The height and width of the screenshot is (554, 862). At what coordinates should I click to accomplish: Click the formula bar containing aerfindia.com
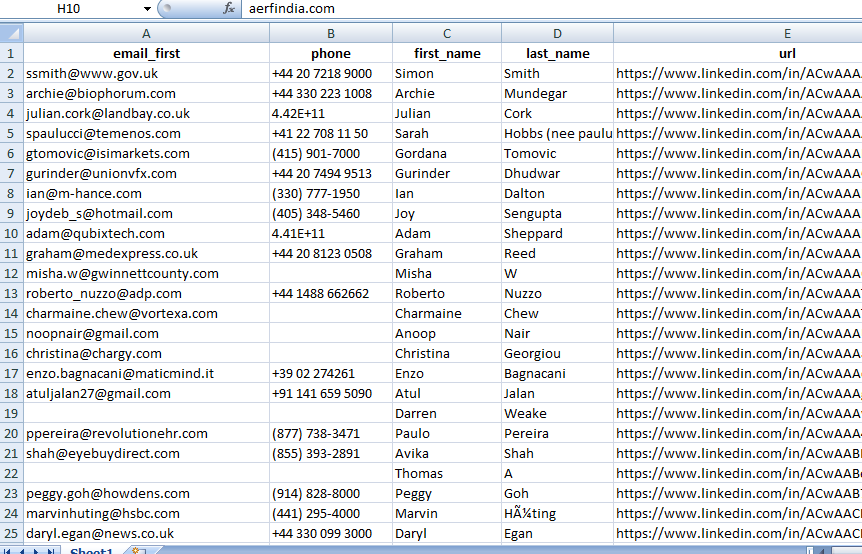(x=552, y=9)
